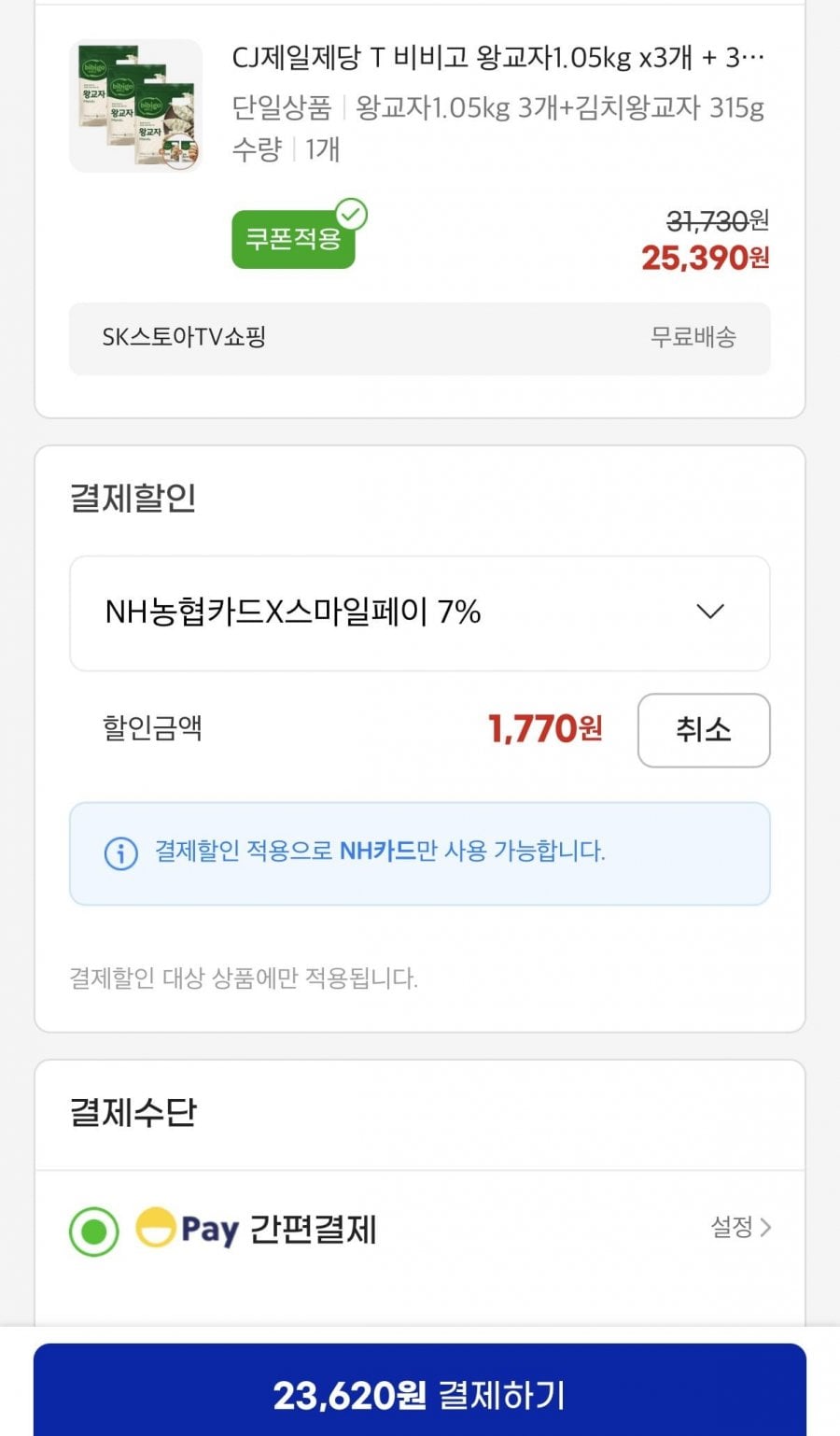Cancel the payment discount with 취소
This screenshot has height=1436, width=840.
click(x=704, y=730)
